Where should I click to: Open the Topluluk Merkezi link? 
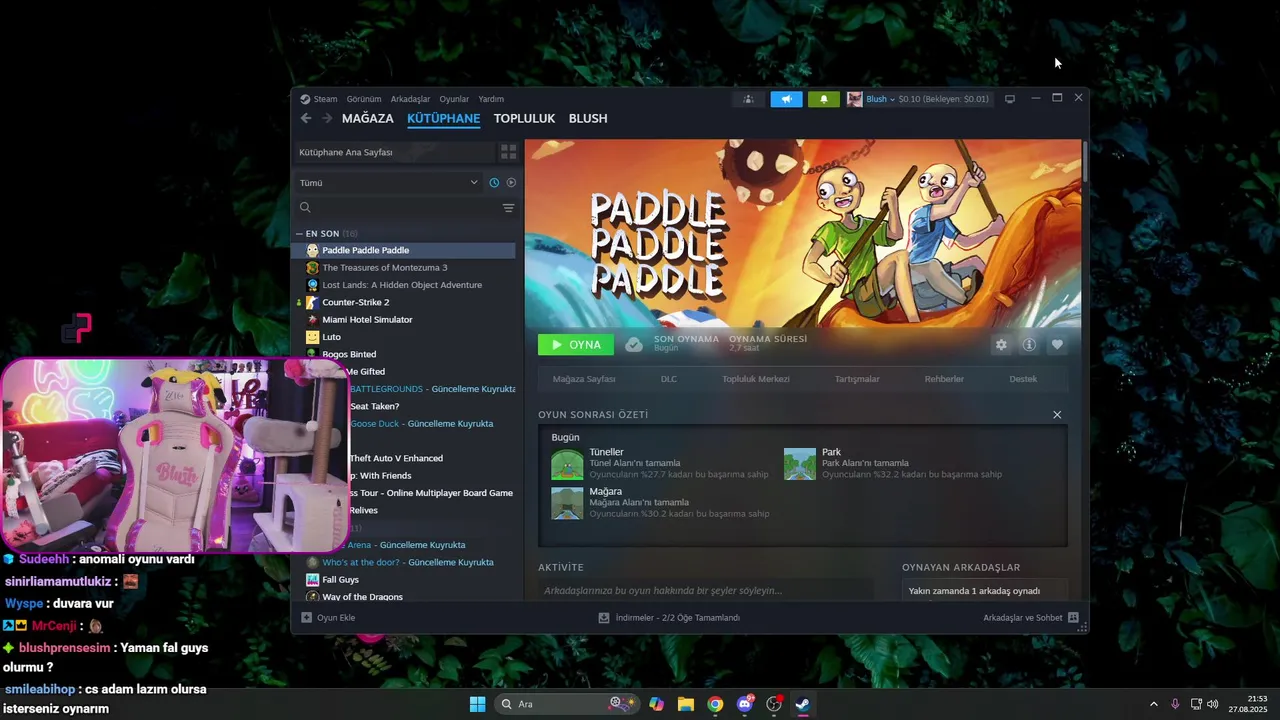pos(756,379)
